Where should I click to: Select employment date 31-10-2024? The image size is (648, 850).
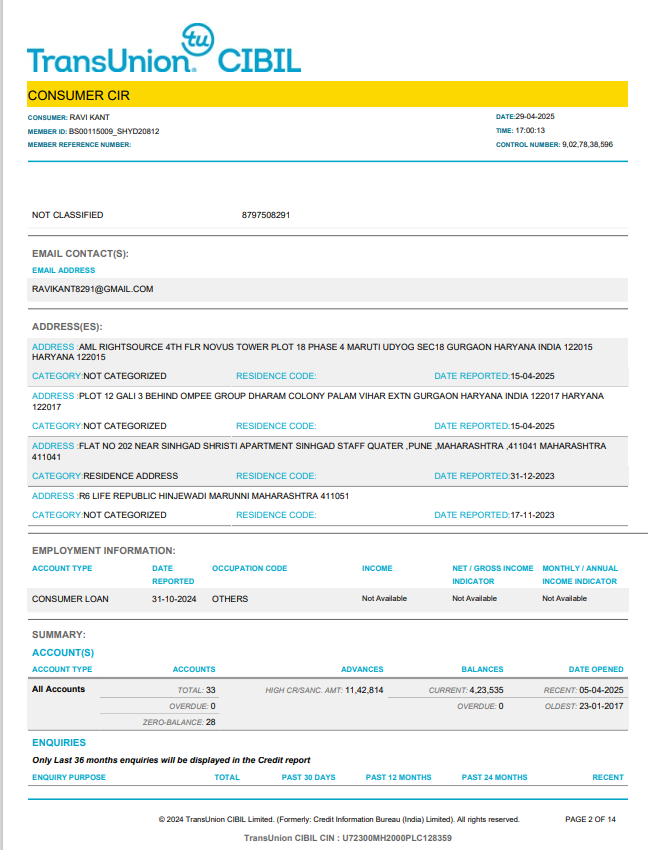pyautogui.click(x=174, y=599)
